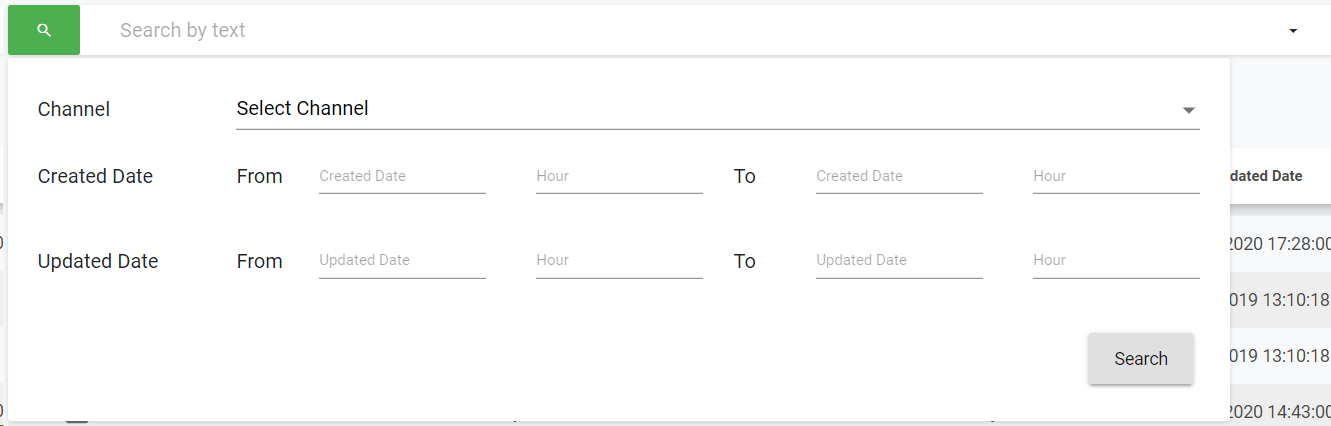Sort by the Updated Date column header
The height and width of the screenshot is (426, 1331).
click(x=1264, y=176)
